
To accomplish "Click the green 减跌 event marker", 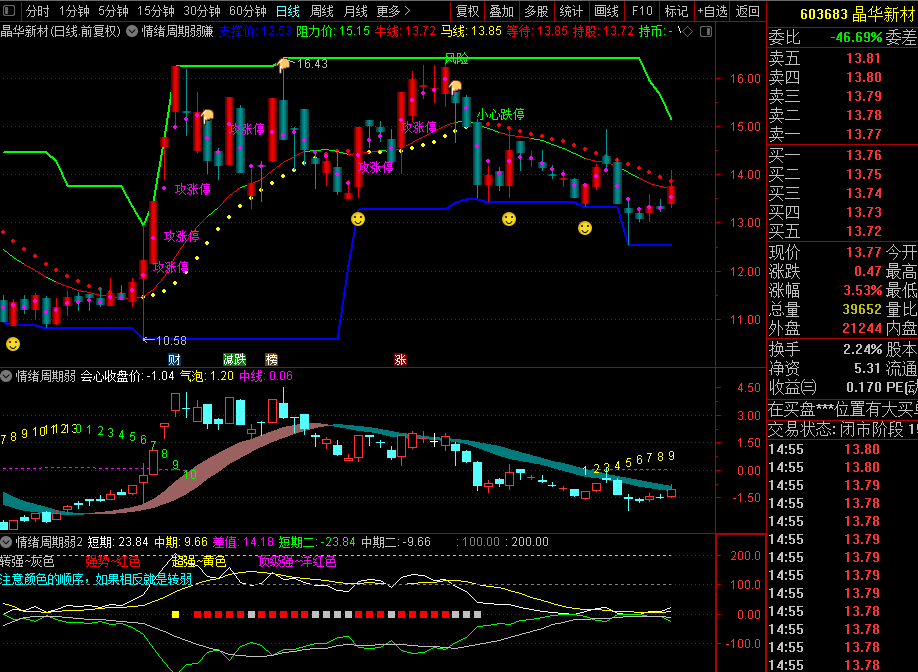I will click(x=234, y=359).
